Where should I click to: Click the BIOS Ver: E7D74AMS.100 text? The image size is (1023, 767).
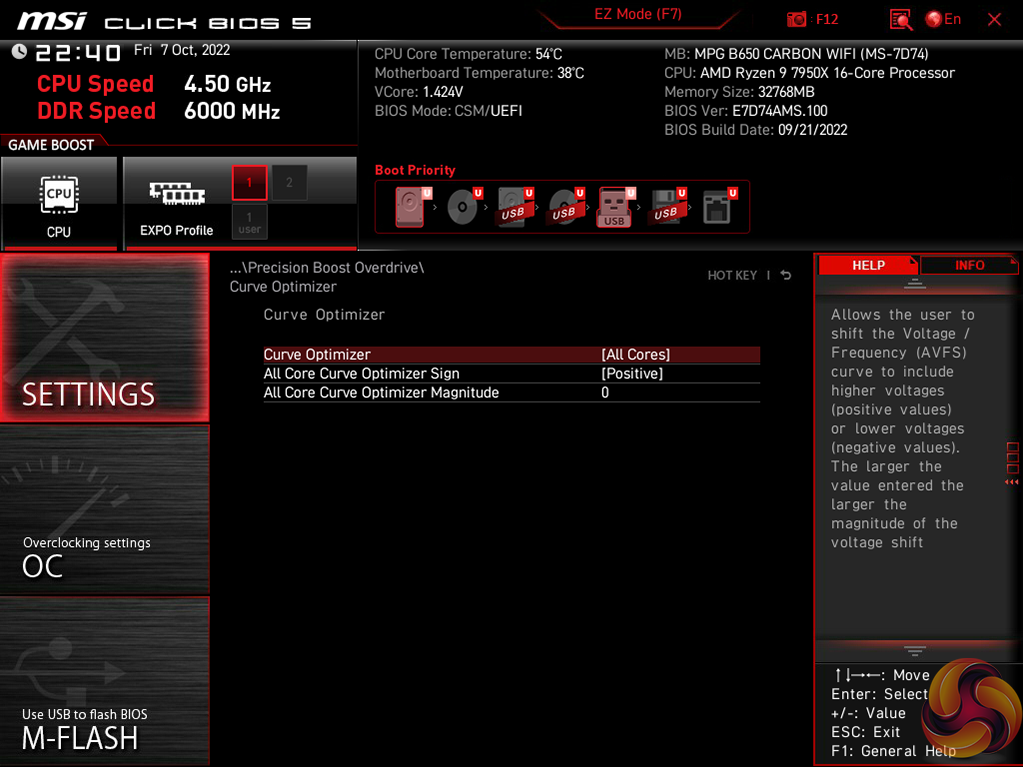(x=746, y=111)
